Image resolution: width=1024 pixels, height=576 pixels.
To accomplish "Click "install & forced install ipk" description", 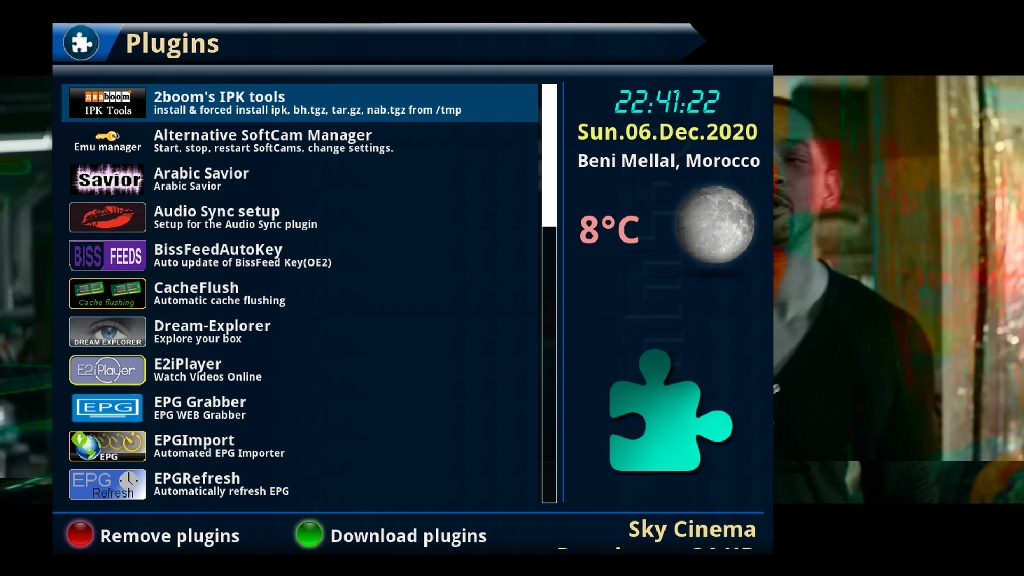I will coord(308,110).
